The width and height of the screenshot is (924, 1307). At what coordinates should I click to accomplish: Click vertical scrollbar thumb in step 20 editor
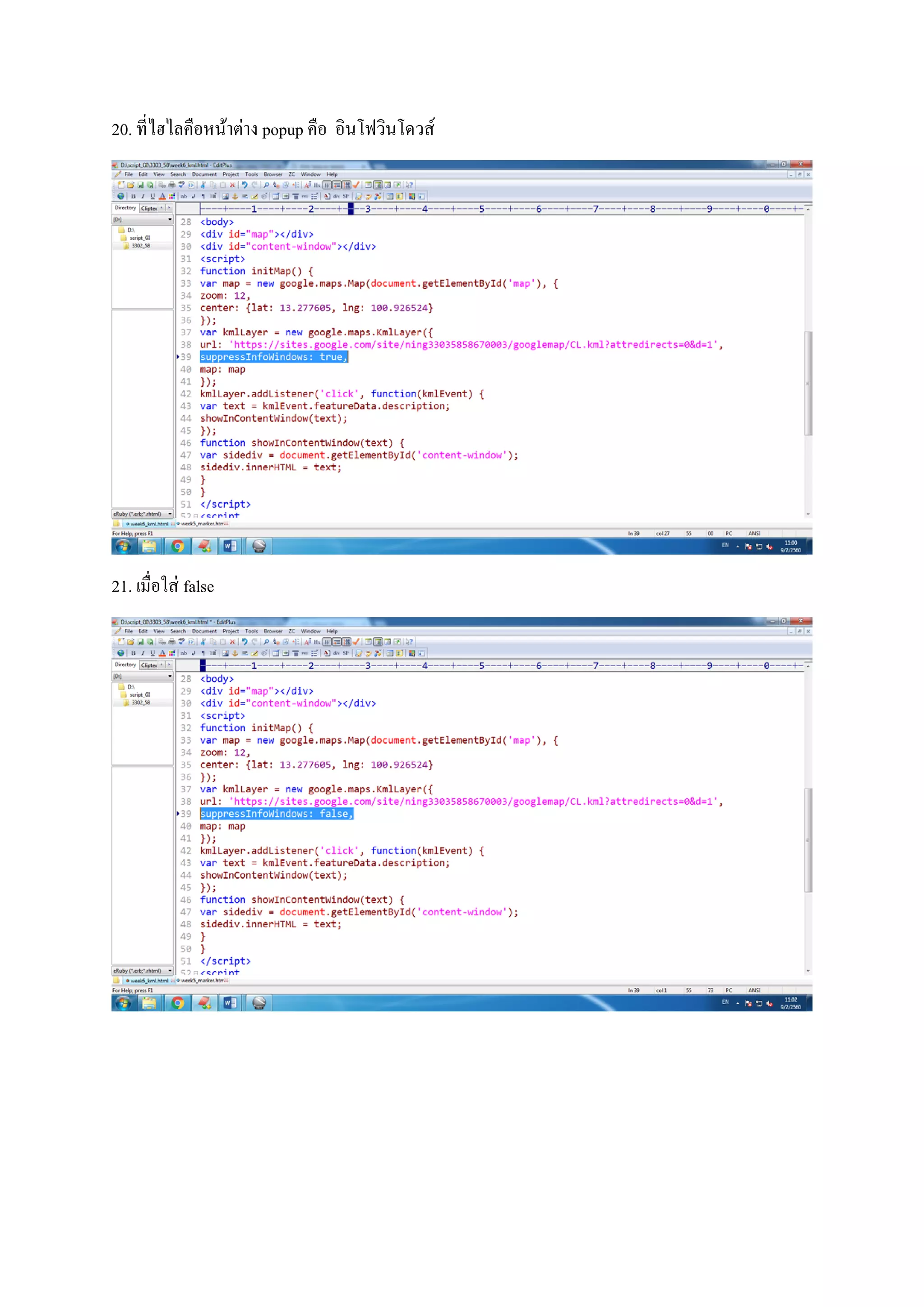pos(808,383)
